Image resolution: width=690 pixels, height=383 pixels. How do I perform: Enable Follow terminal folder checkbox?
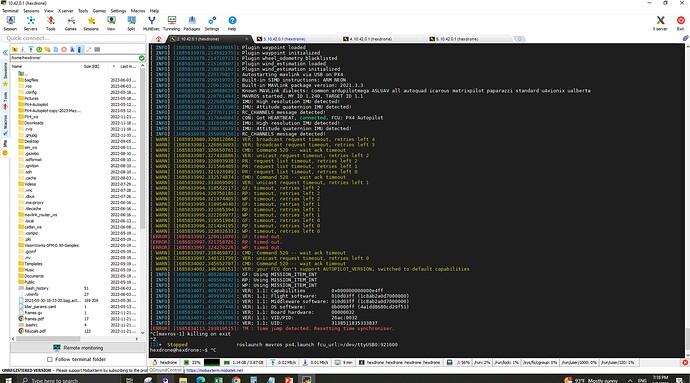(50, 359)
